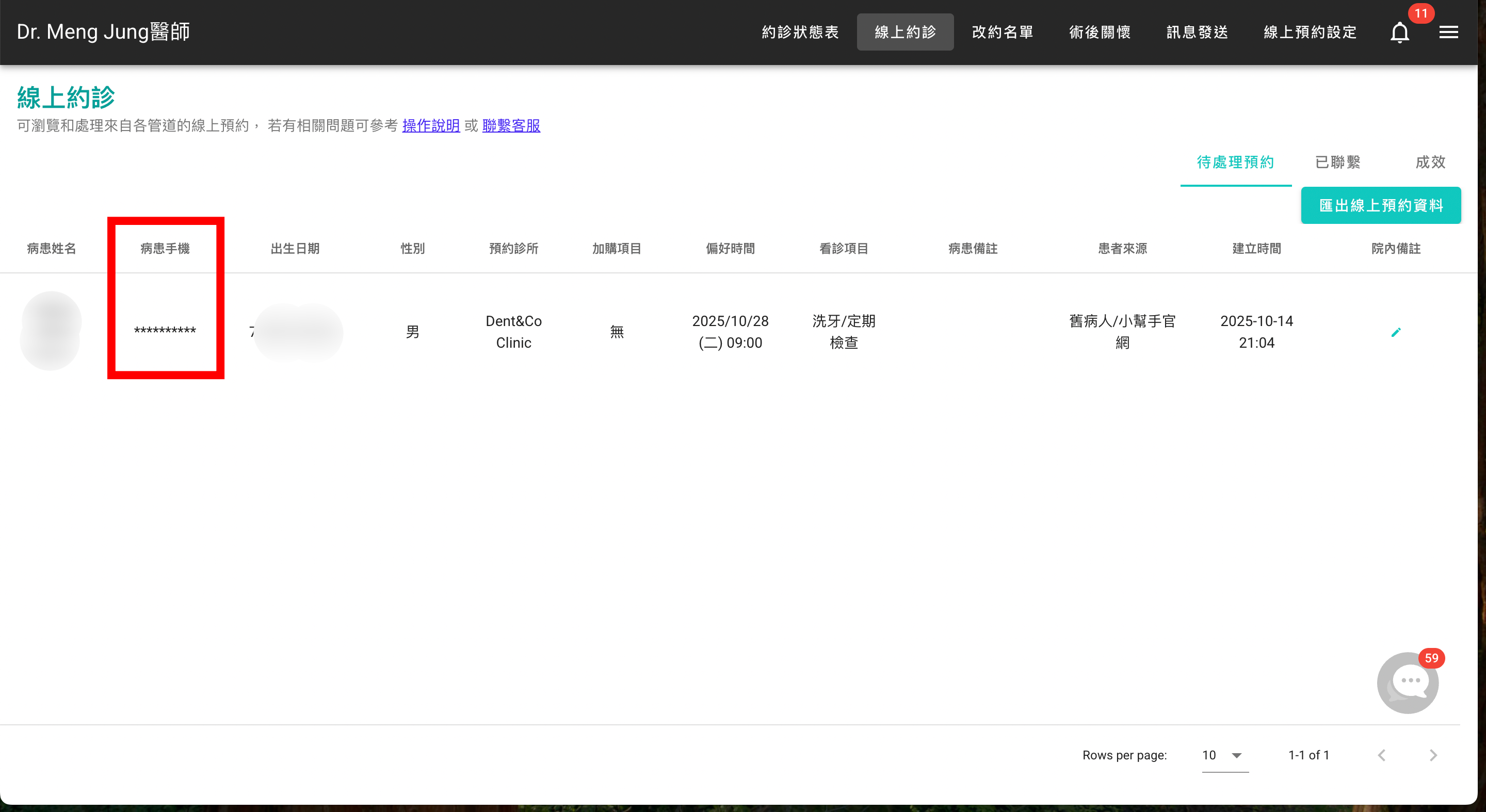Open the 操作說明 help link

(x=430, y=126)
